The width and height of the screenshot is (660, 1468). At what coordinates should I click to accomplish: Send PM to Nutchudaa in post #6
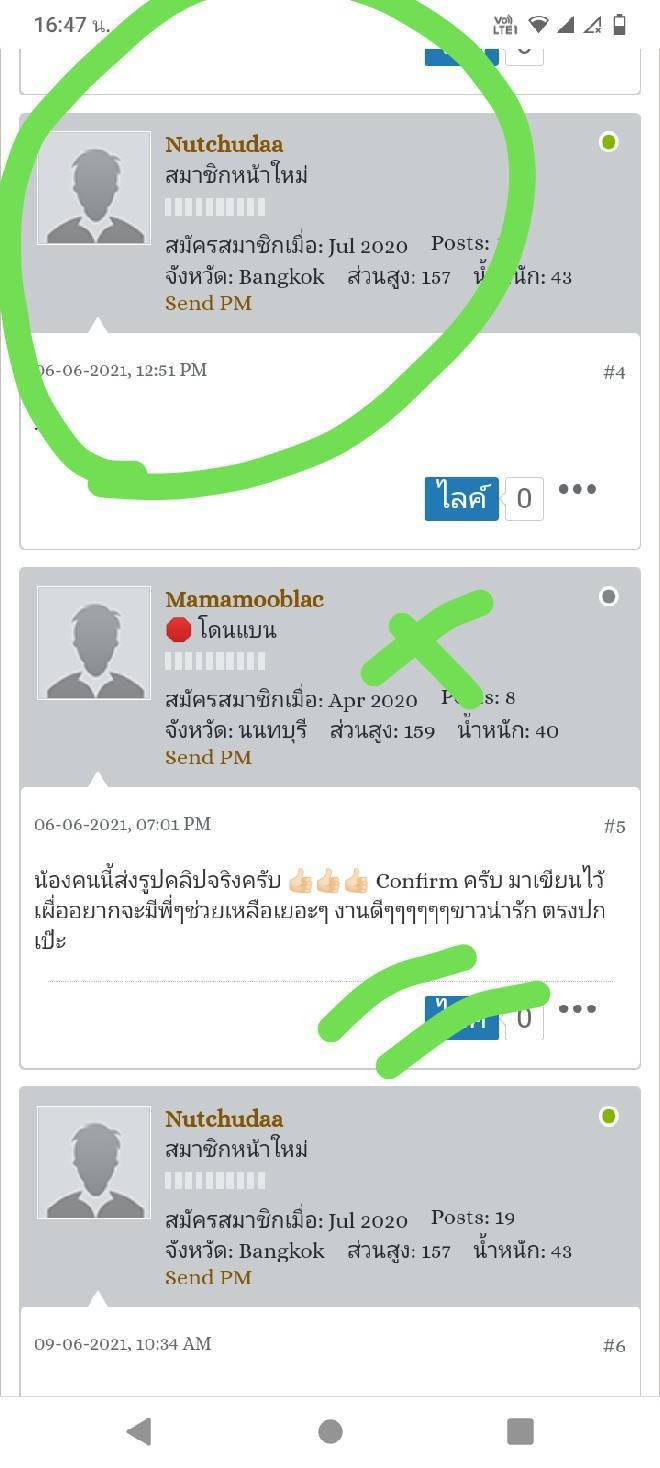tap(208, 1277)
